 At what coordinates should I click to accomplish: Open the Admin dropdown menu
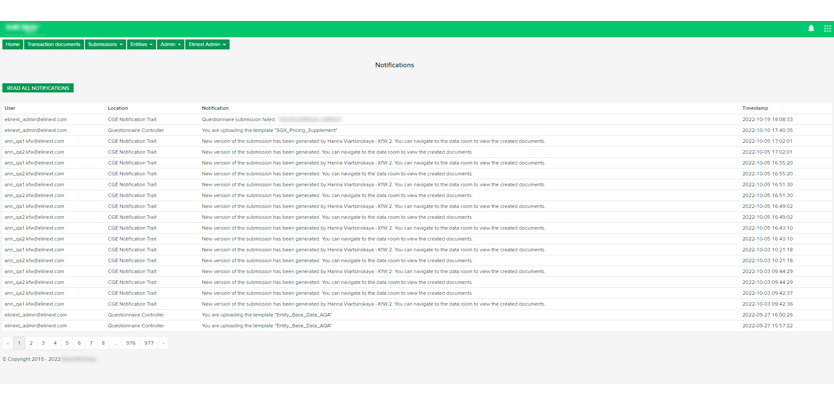click(171, 45)
